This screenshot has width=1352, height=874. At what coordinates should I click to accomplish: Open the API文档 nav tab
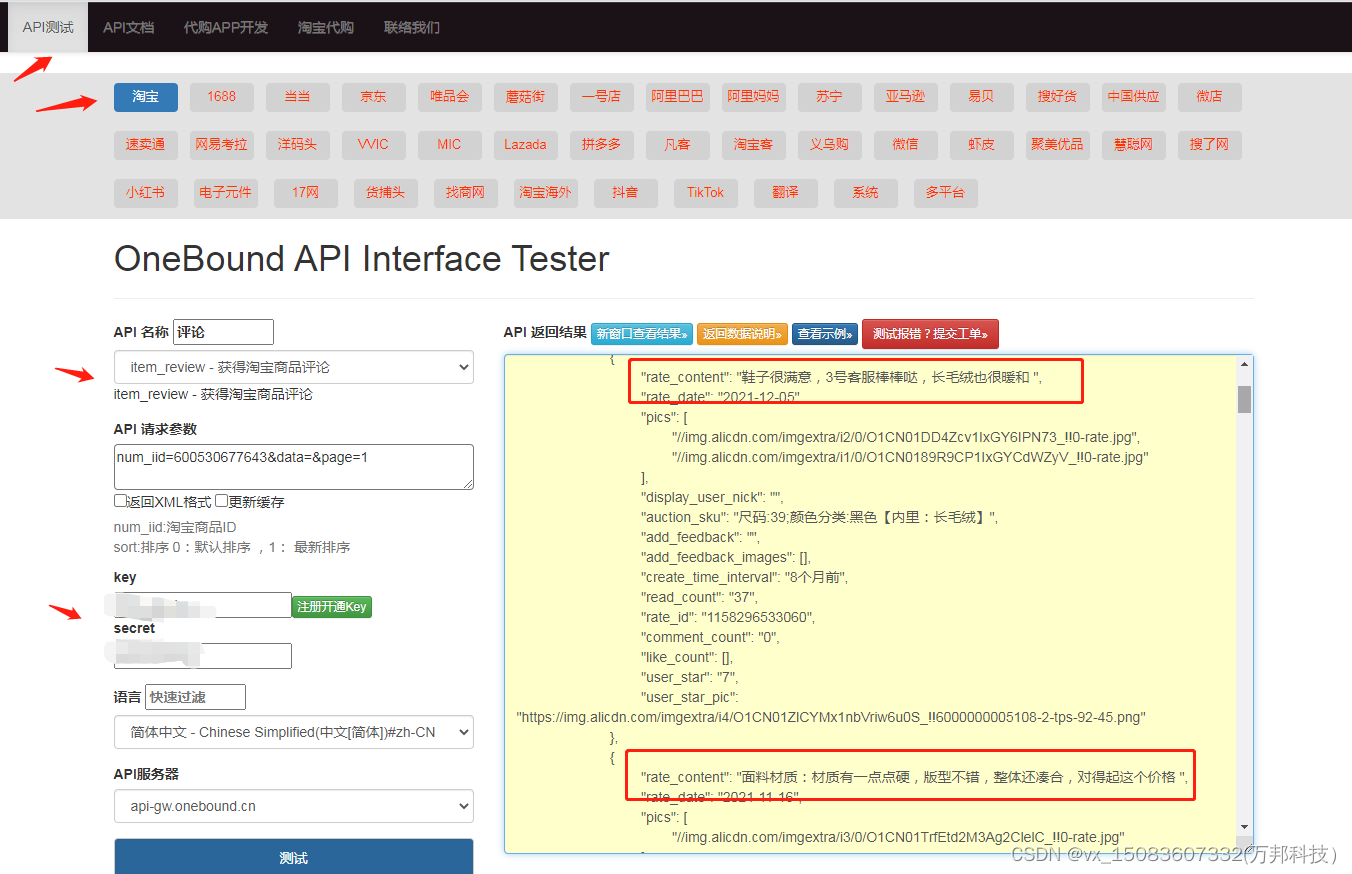point(128,27)
